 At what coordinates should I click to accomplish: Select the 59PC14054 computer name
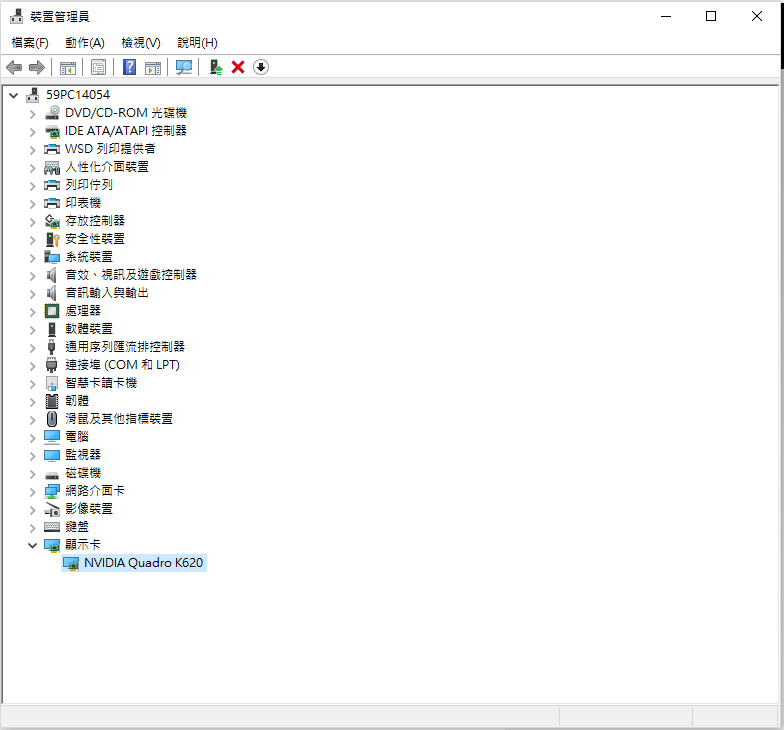(x=78, y=94)
